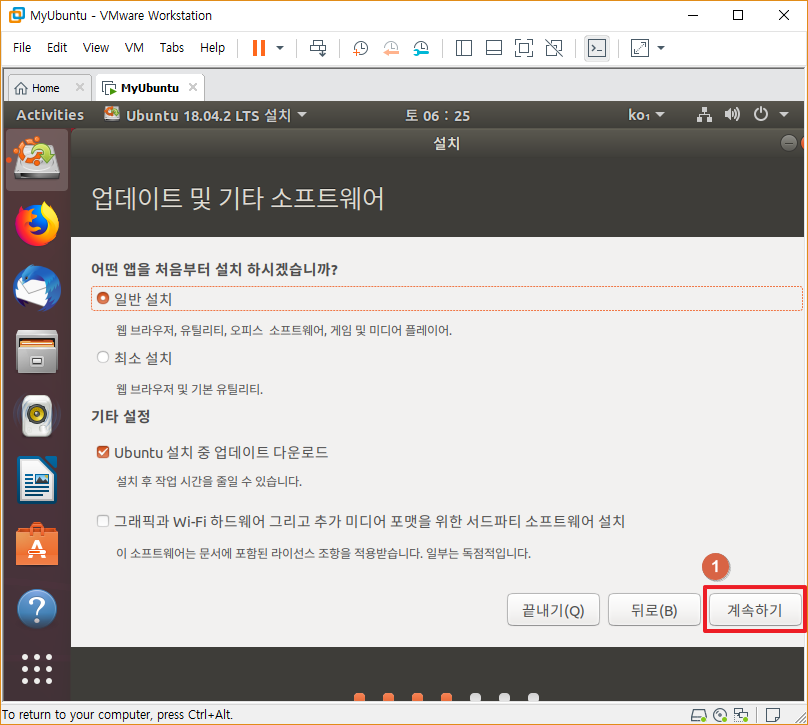Minimize the installer window with the round button

pyautogui.click(x=788, y=143)
